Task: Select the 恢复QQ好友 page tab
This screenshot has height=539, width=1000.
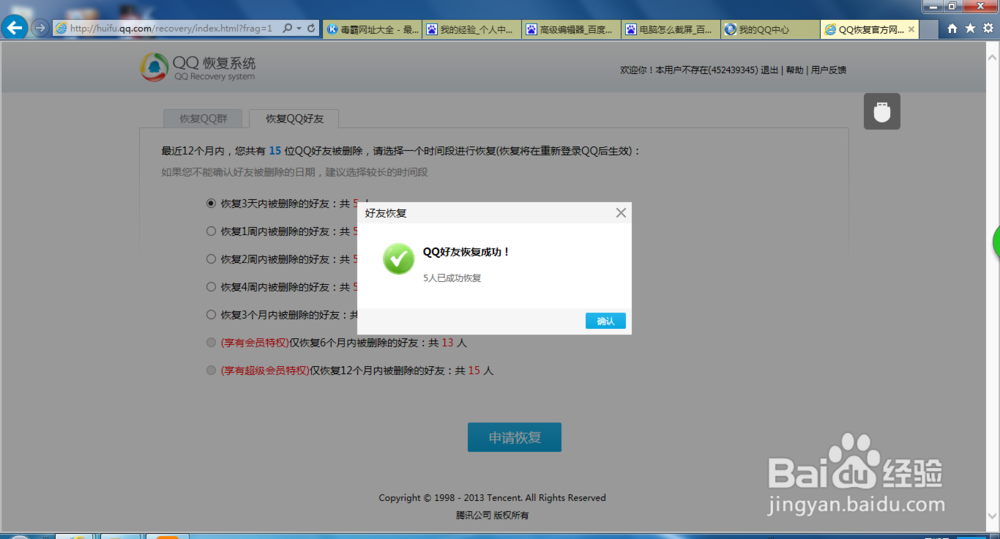Action: [x=294, y=119]
